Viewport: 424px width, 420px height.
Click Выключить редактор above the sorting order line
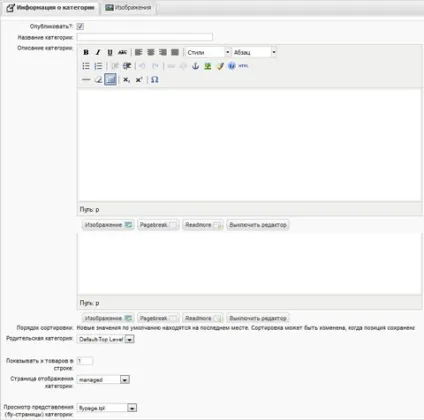(258, 318)
